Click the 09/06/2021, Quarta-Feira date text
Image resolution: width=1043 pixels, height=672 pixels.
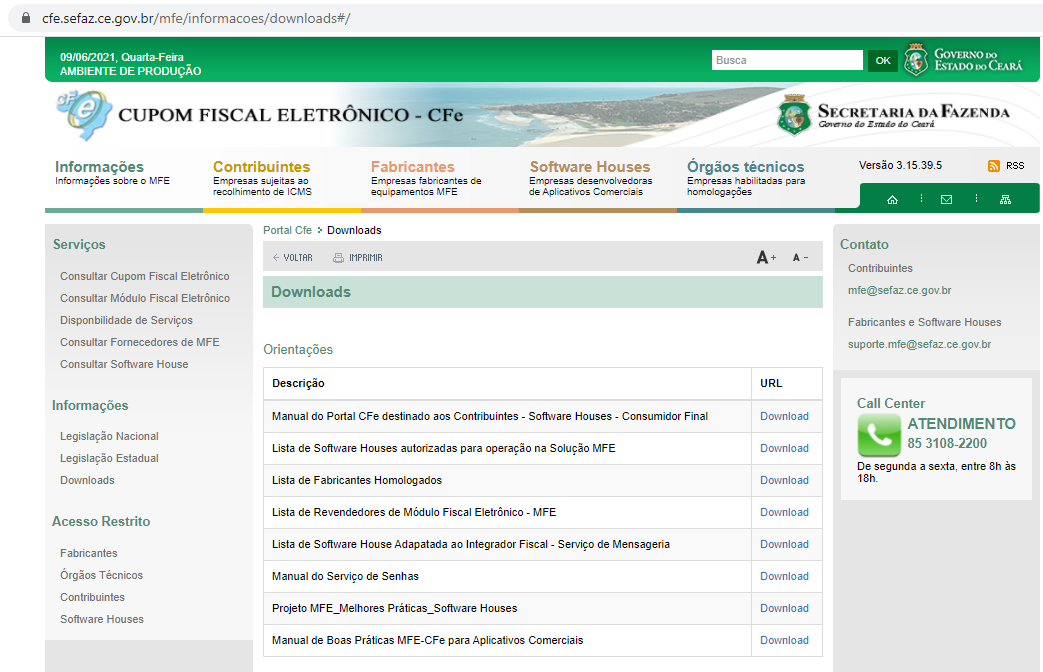click(122, 57)
